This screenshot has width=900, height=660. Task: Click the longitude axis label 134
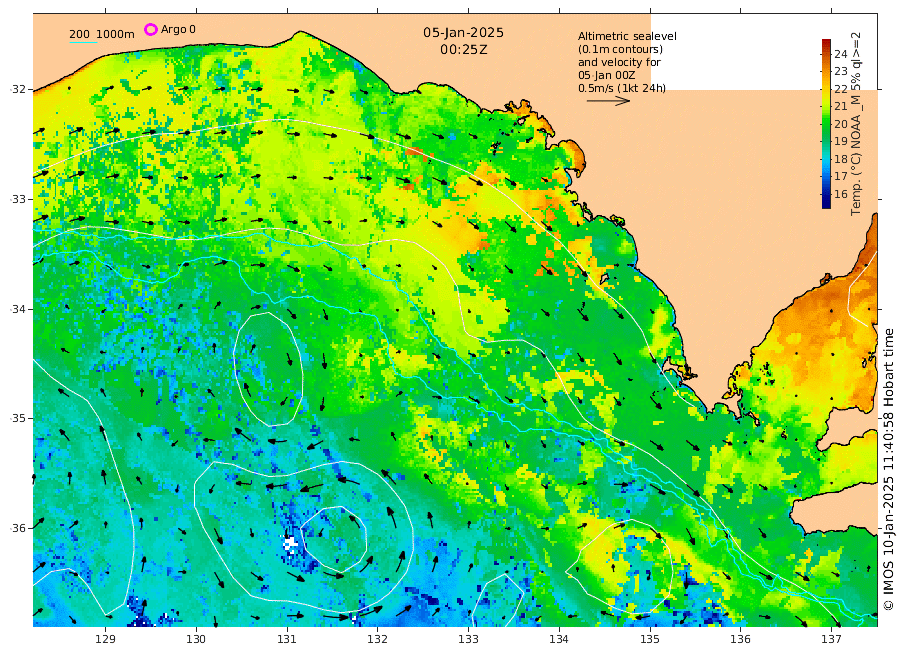click(559, 639)
